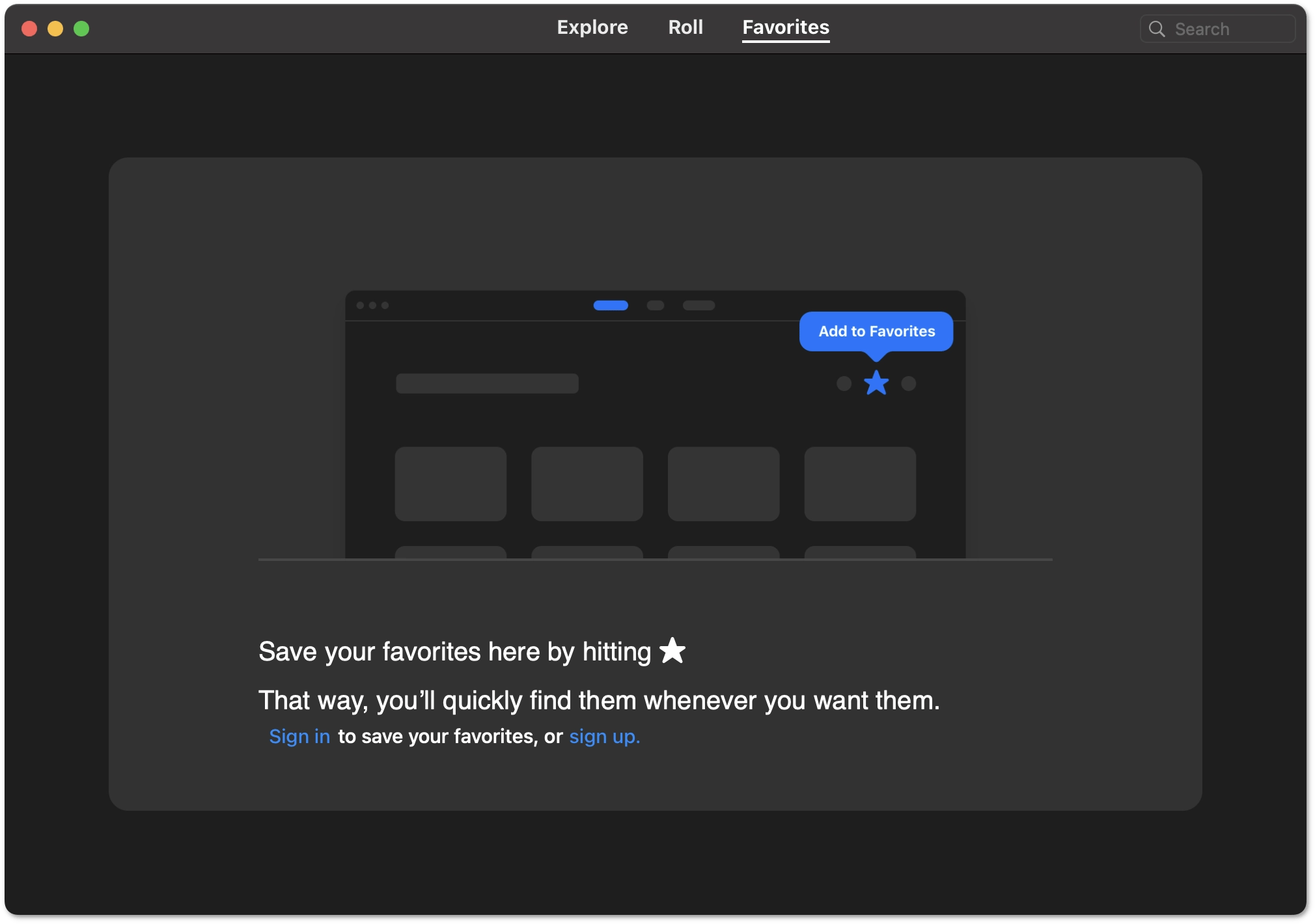Click the second placeholder card in illustration
Screen dimensions: 1315x924
click(587, 483)
